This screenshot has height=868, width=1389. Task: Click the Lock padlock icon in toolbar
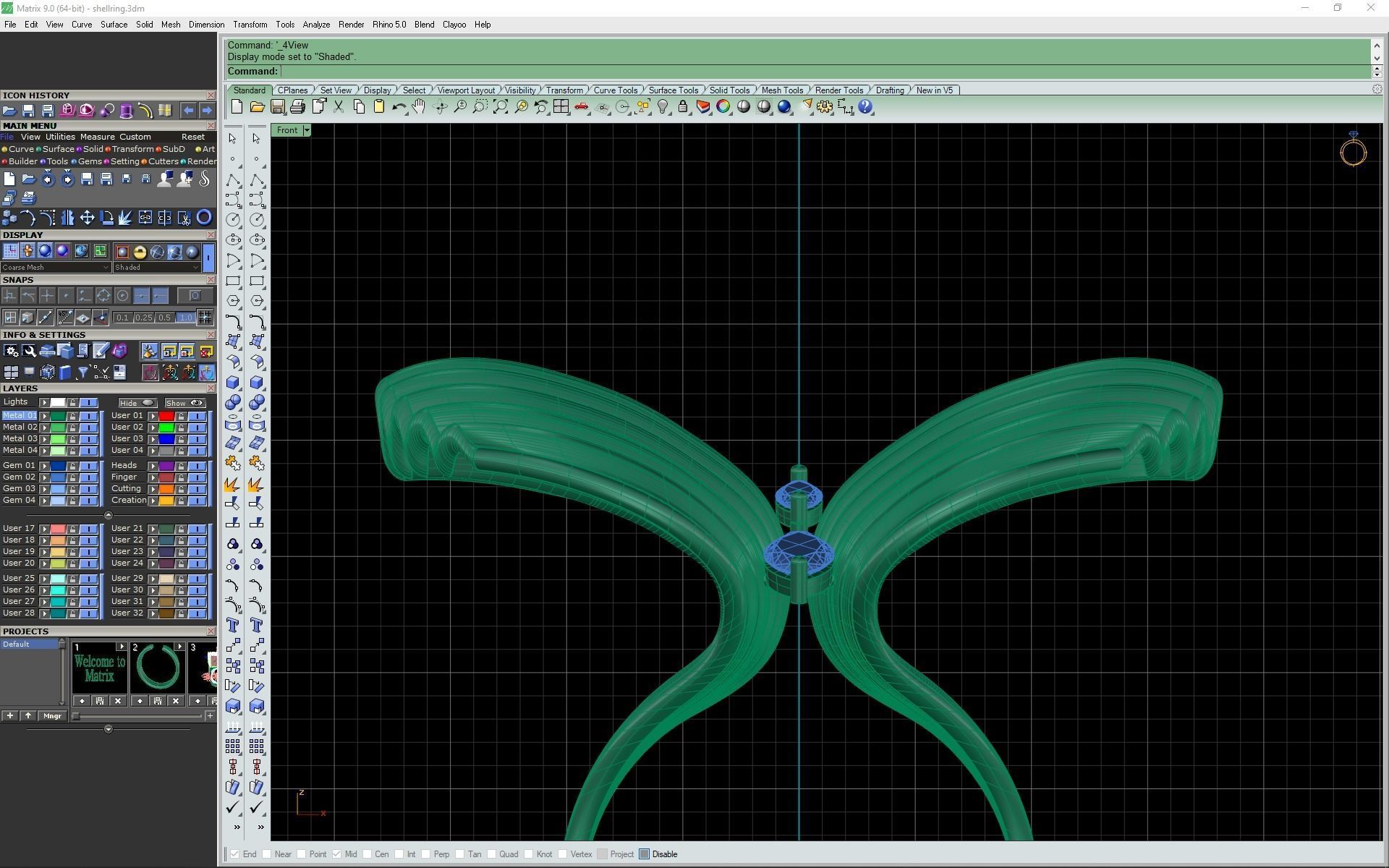(682, 107)
